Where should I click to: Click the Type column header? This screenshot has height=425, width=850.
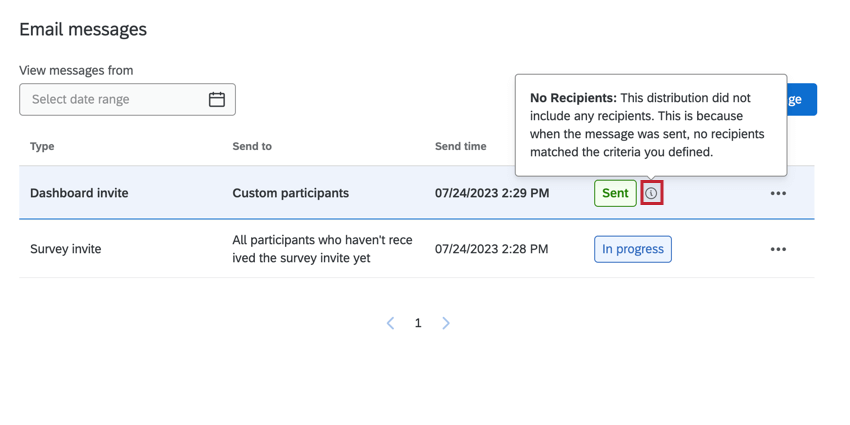[x=42, y=146]
